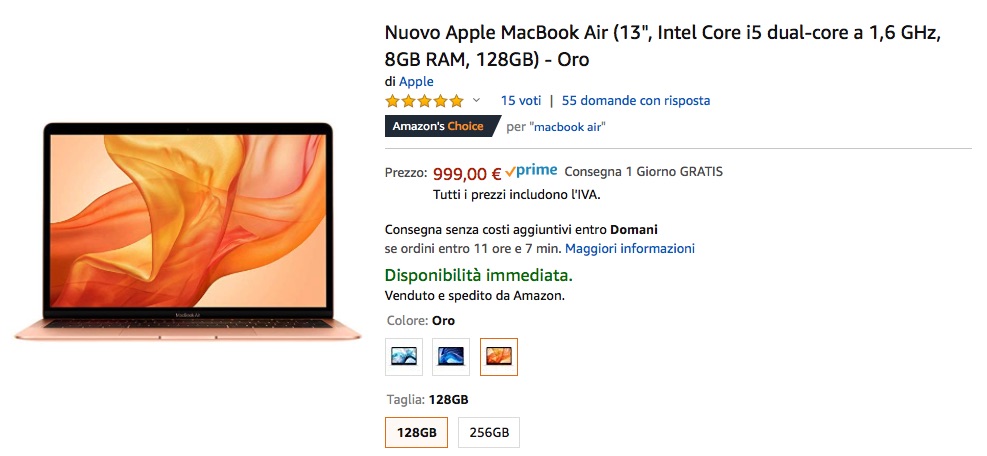Open Maggiori informazioni delivery details

pos(630,249)
